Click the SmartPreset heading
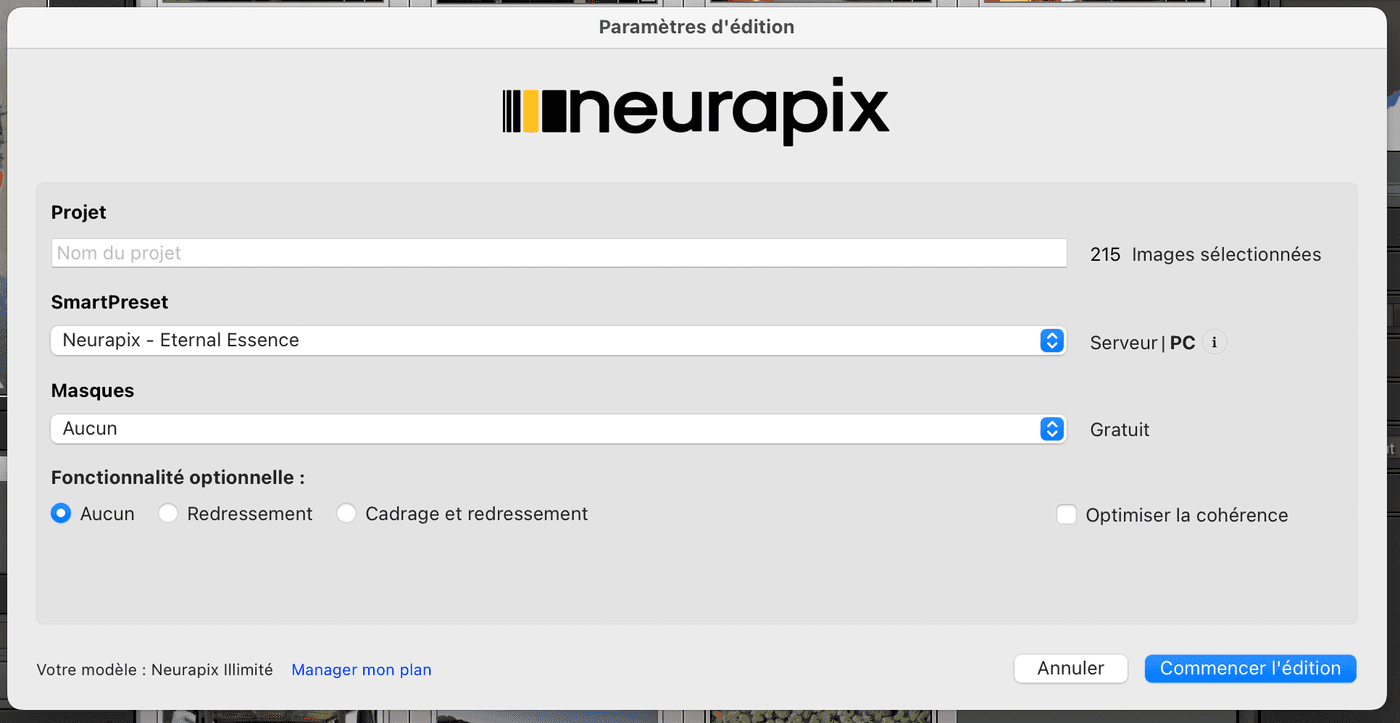The width and height of the screenshot is (1400, 723). [x=110, y=302]
